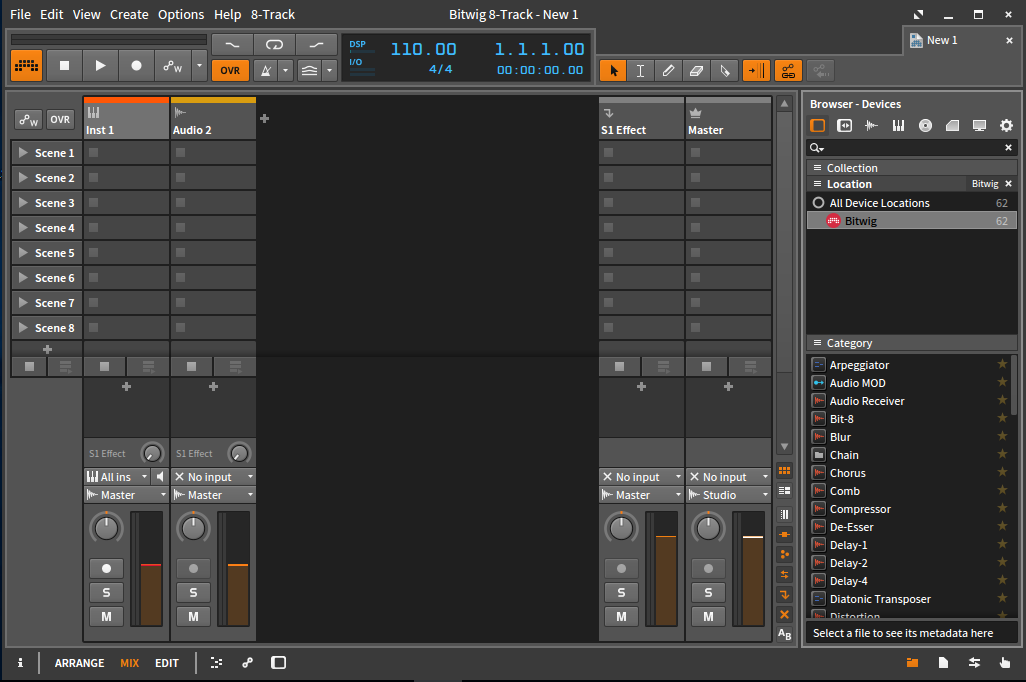Viewport: 1026px width, 682px height.
Task: Add a new scene with plus button
Action: tap(47, 350)
